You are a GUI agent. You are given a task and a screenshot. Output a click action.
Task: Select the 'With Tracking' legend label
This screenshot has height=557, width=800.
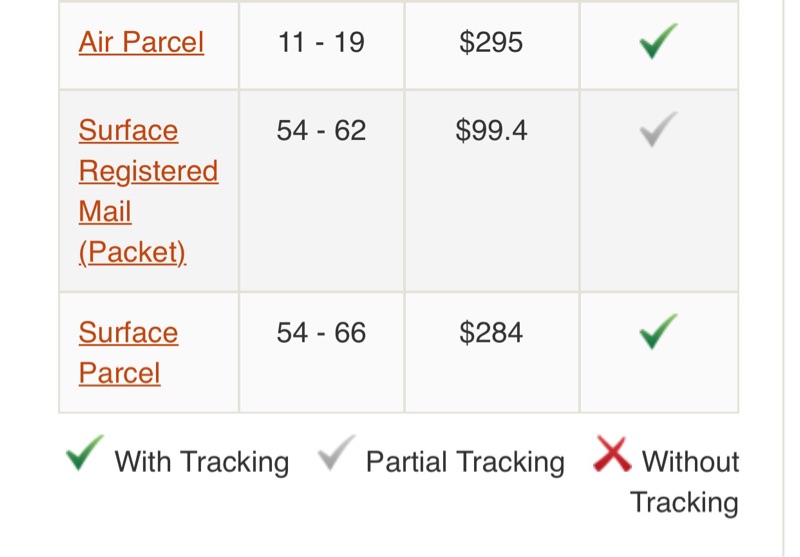point(201,462)
